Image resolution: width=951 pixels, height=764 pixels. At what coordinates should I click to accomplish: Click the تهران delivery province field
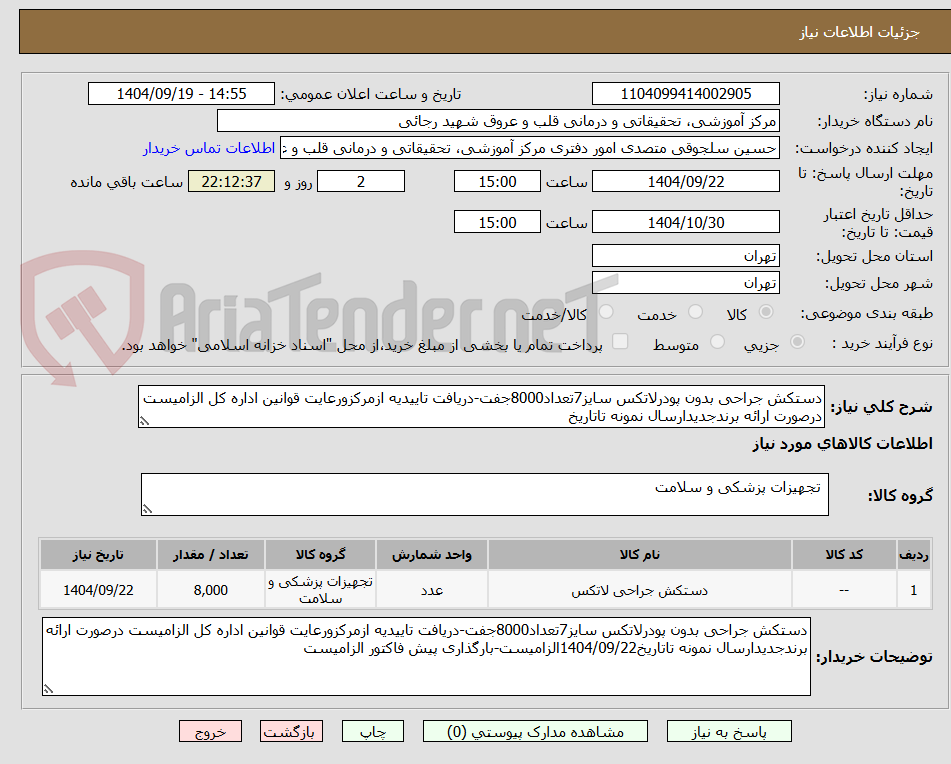(686, 255)
